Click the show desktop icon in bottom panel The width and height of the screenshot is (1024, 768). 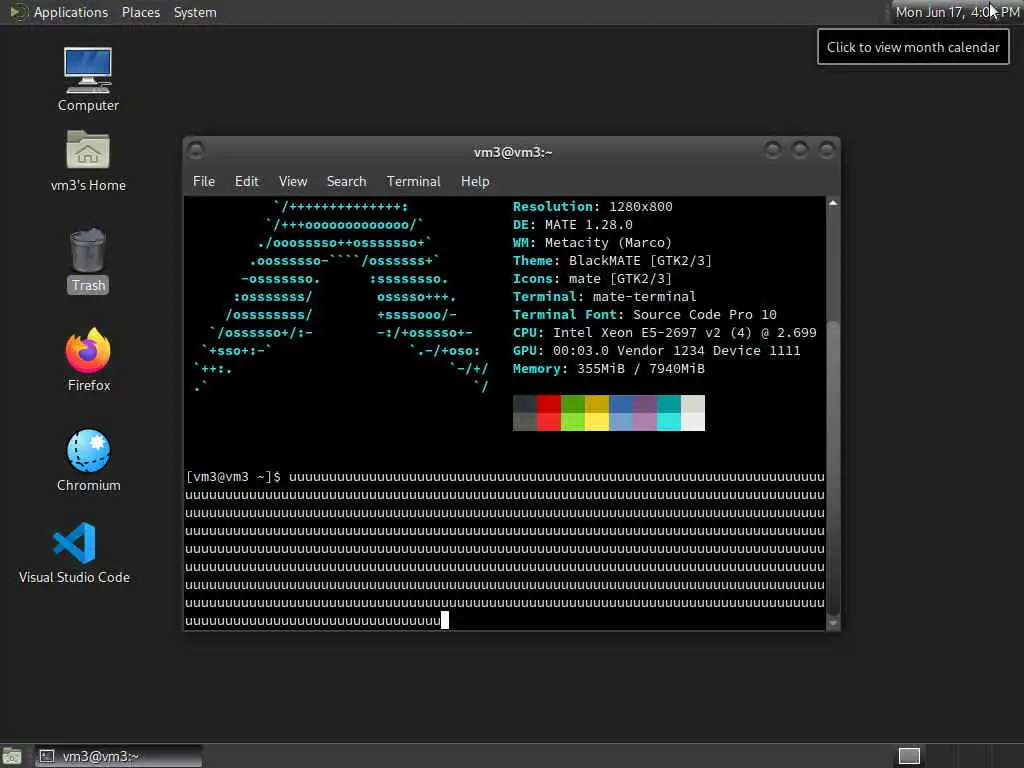coord(12,756)
